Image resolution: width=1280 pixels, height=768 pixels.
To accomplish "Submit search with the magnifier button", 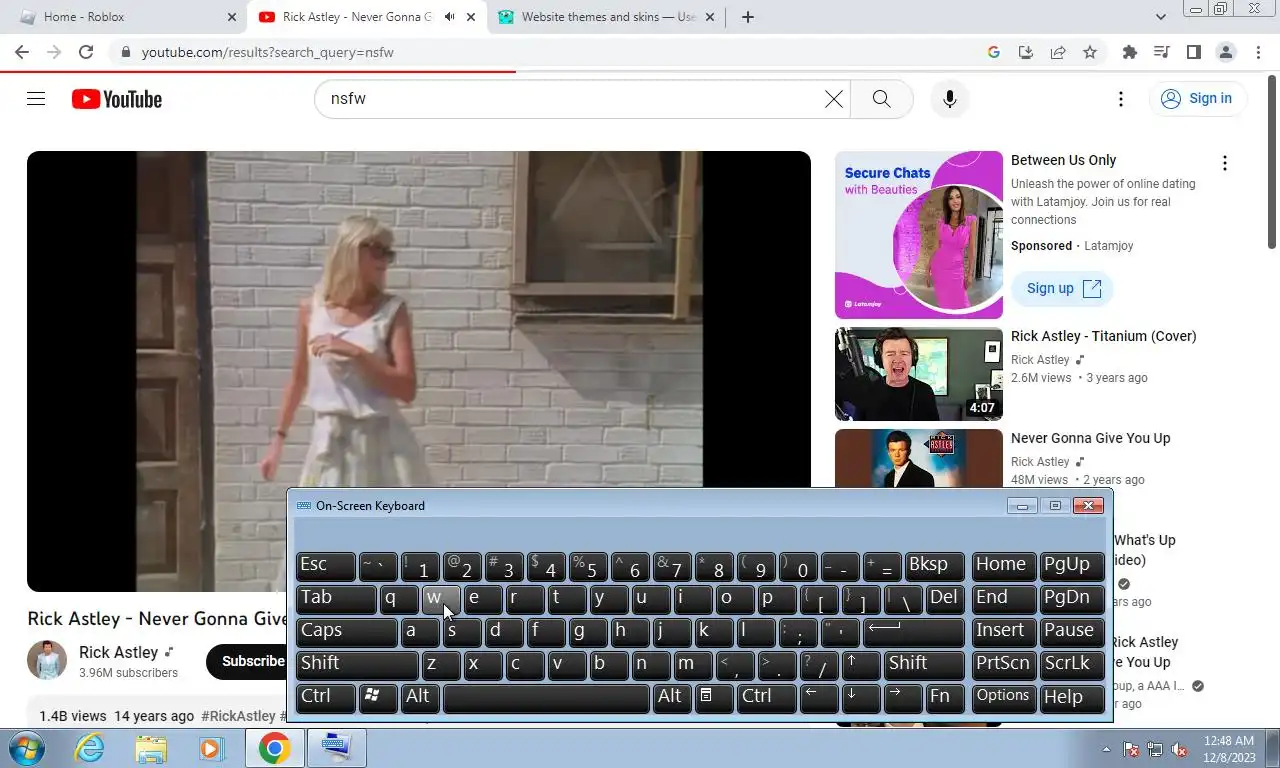I will pyautogui.click(x=881, y=98).
